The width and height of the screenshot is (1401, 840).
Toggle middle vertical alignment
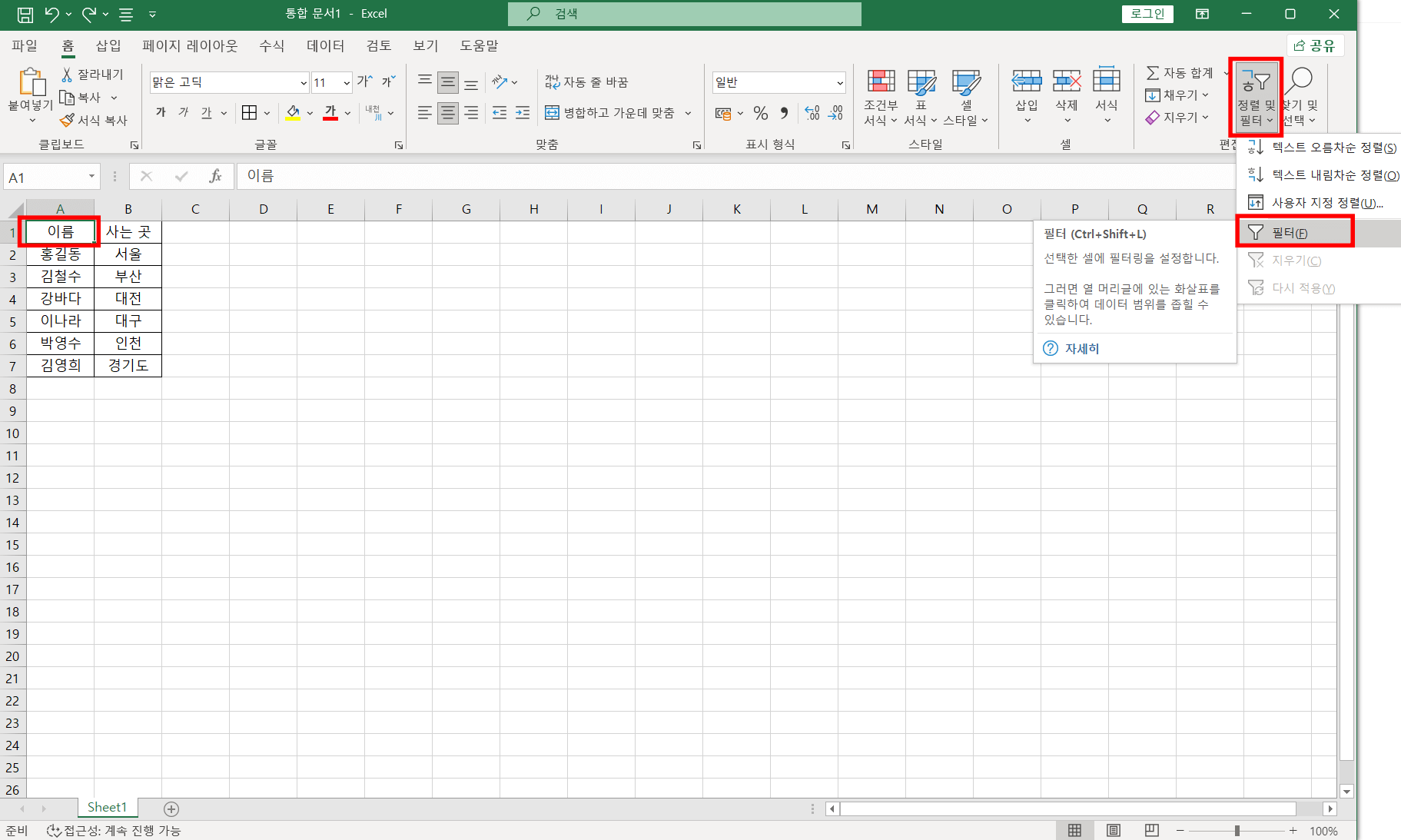pyautogui.click(x=448, y=82)
